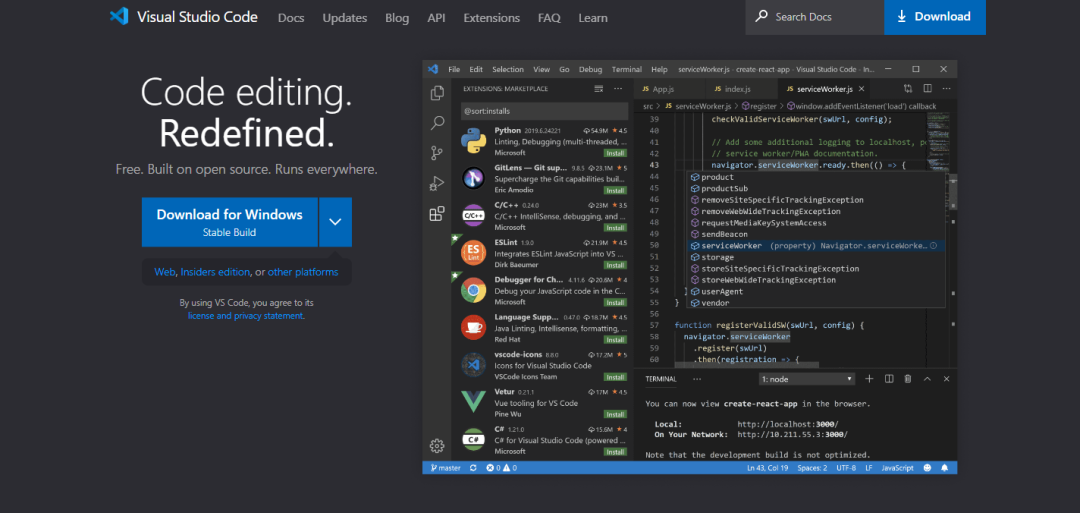Click the register breadcrumb segment
This screenshot has height=513, width=1080.
(x=758, y=106)
